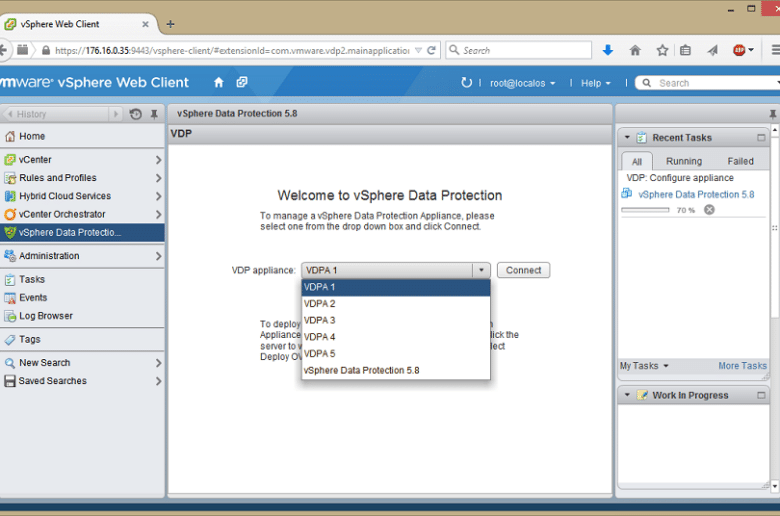The height and width of the screenshot is (516, 780).
Task: Click the browser home icon
Action: pyautogui.click(x=635, y=50)
